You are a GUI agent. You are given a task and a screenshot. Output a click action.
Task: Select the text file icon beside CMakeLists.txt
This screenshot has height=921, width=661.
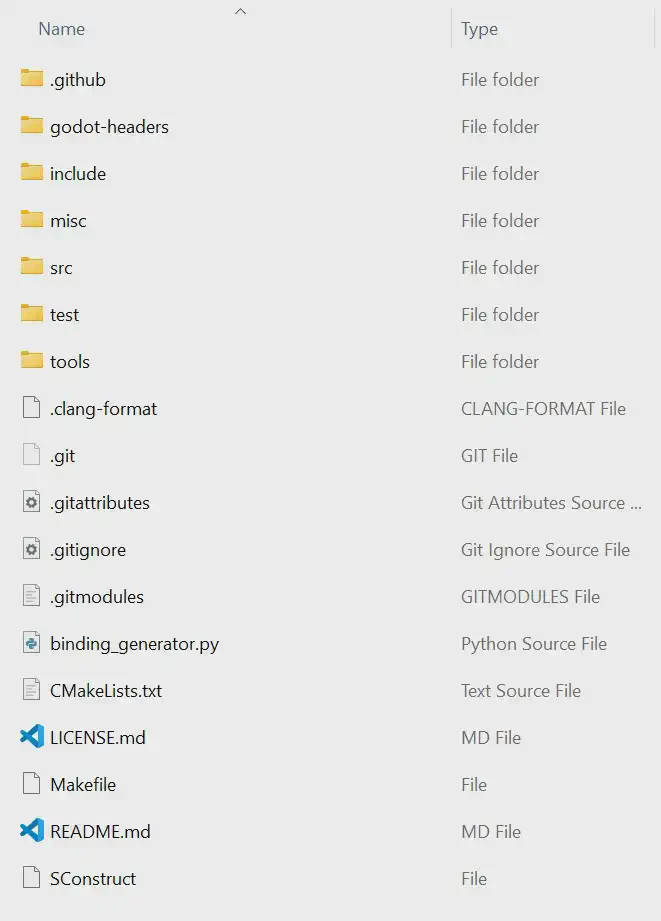pyautogui.click(x=32, y=689)
